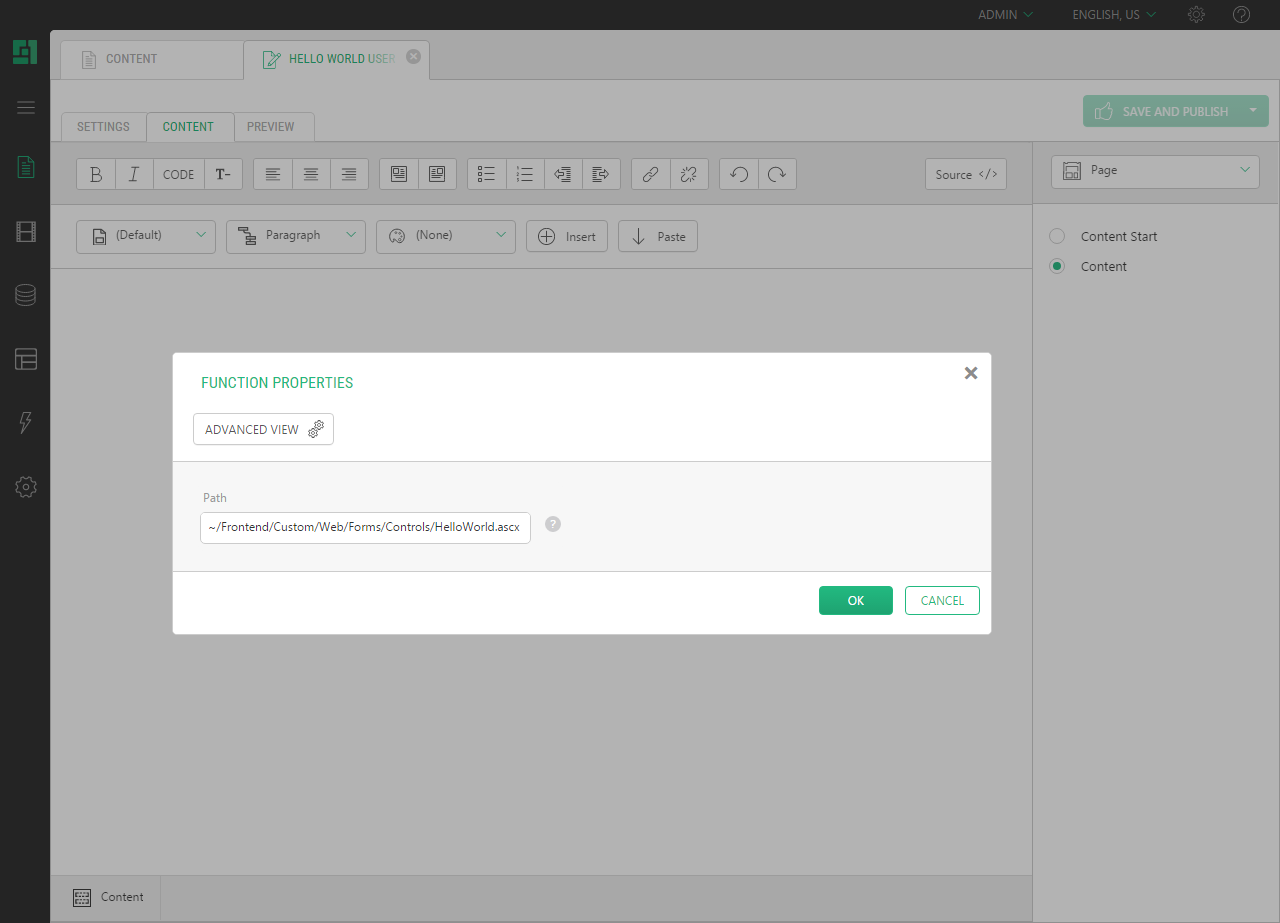Close the Function Properties dialog
This screenshot has width=1280, height=923.
coord(970,373)
